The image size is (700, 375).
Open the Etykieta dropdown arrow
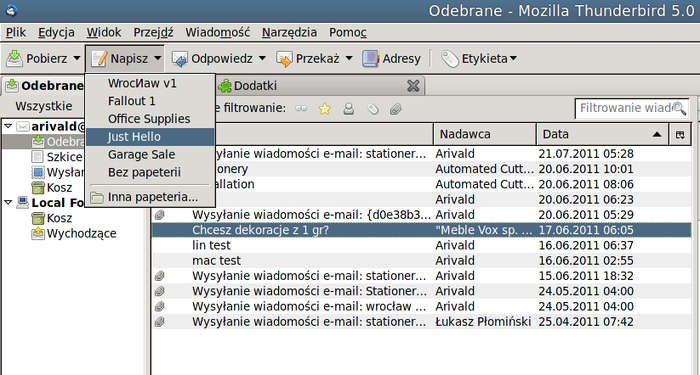[x=513, y=58]
